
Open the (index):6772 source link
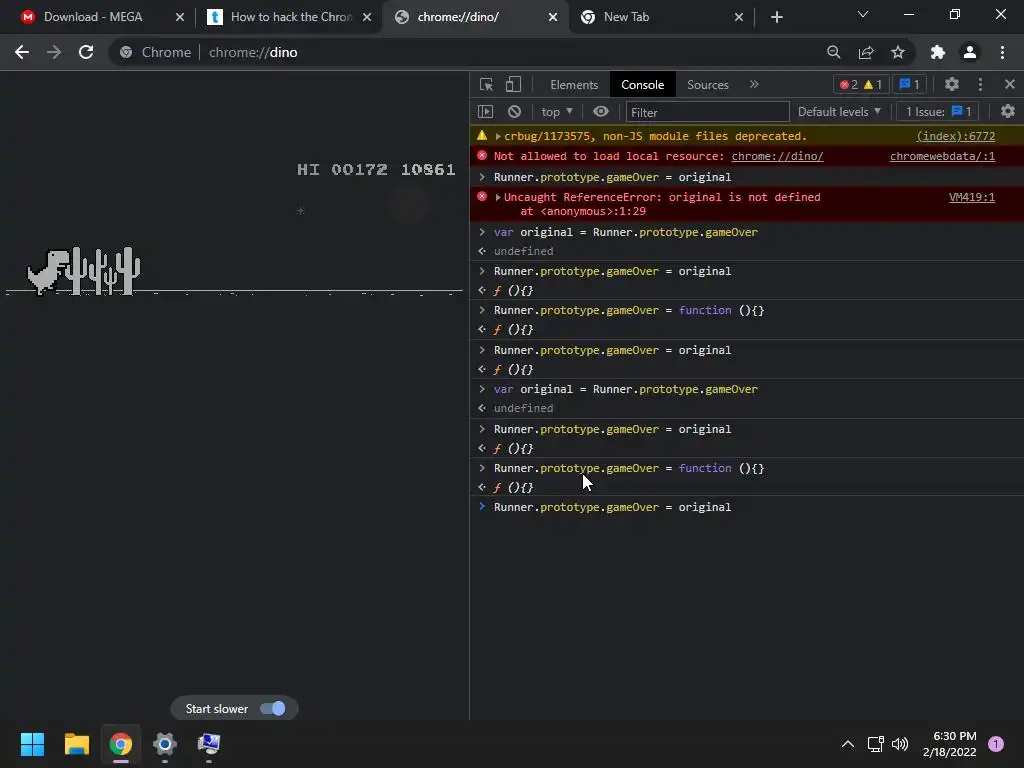tap(955, 136)
